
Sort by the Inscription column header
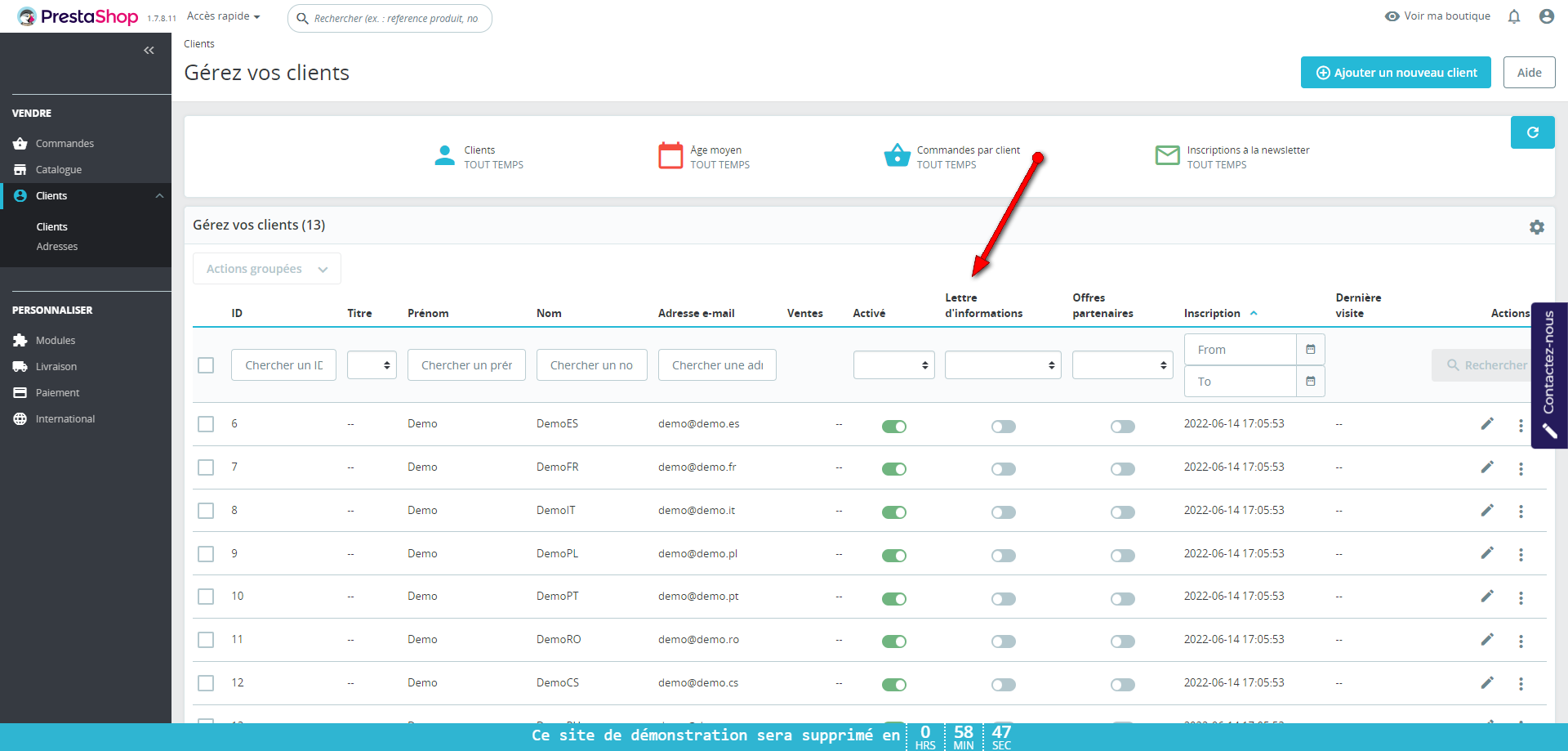1212,314
